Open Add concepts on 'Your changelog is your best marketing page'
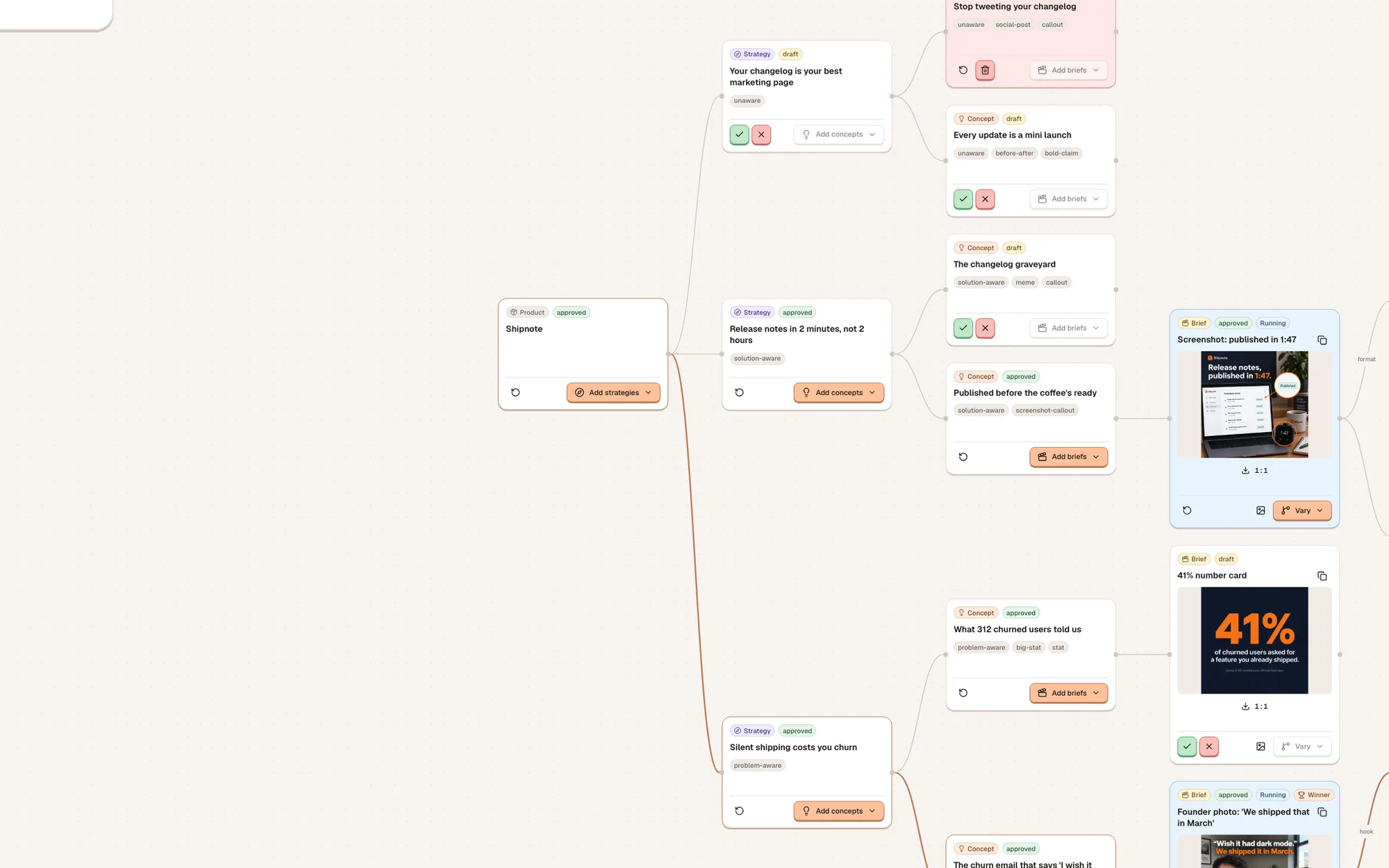The height and width of the screenshot is (868, 1389). (x=838, y=135)
